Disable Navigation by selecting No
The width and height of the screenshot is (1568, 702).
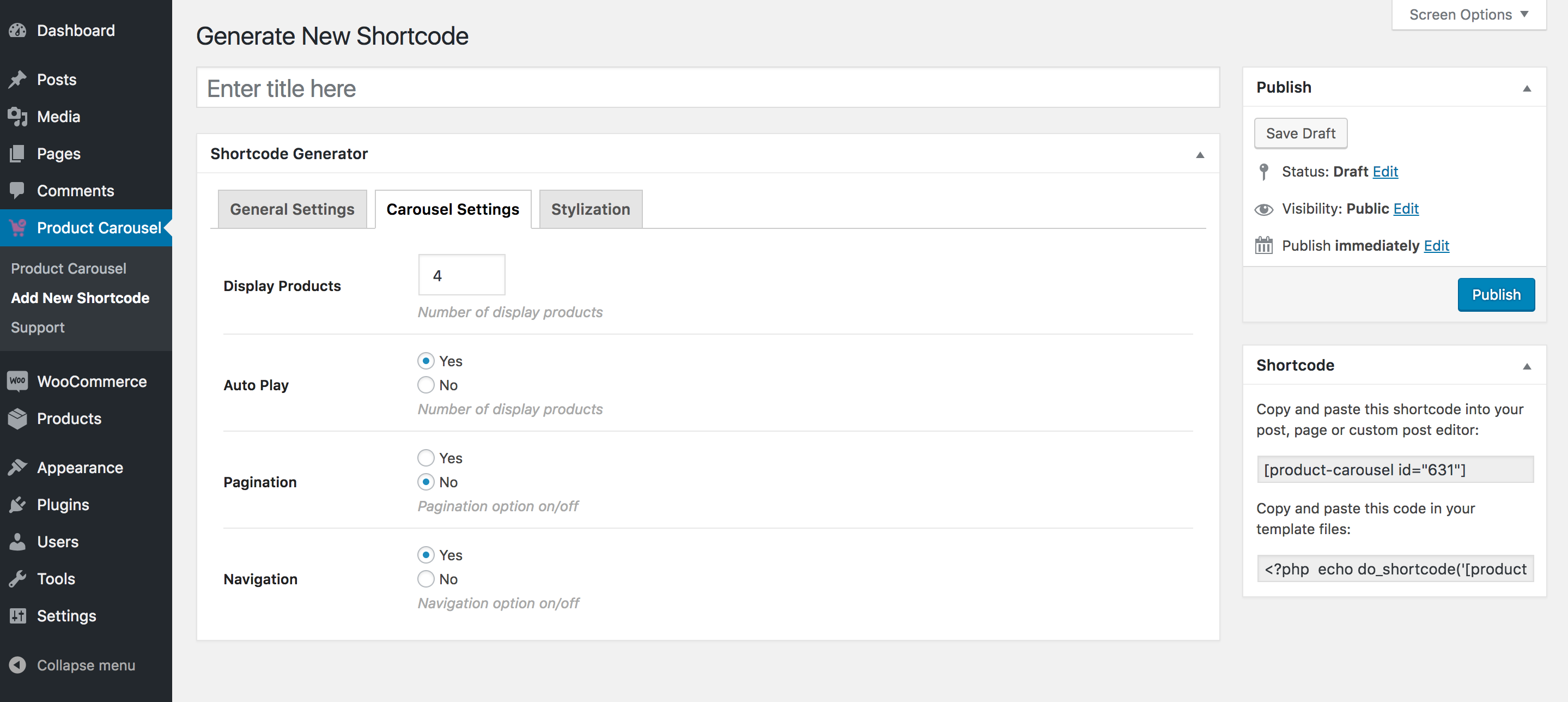(425, 579)
